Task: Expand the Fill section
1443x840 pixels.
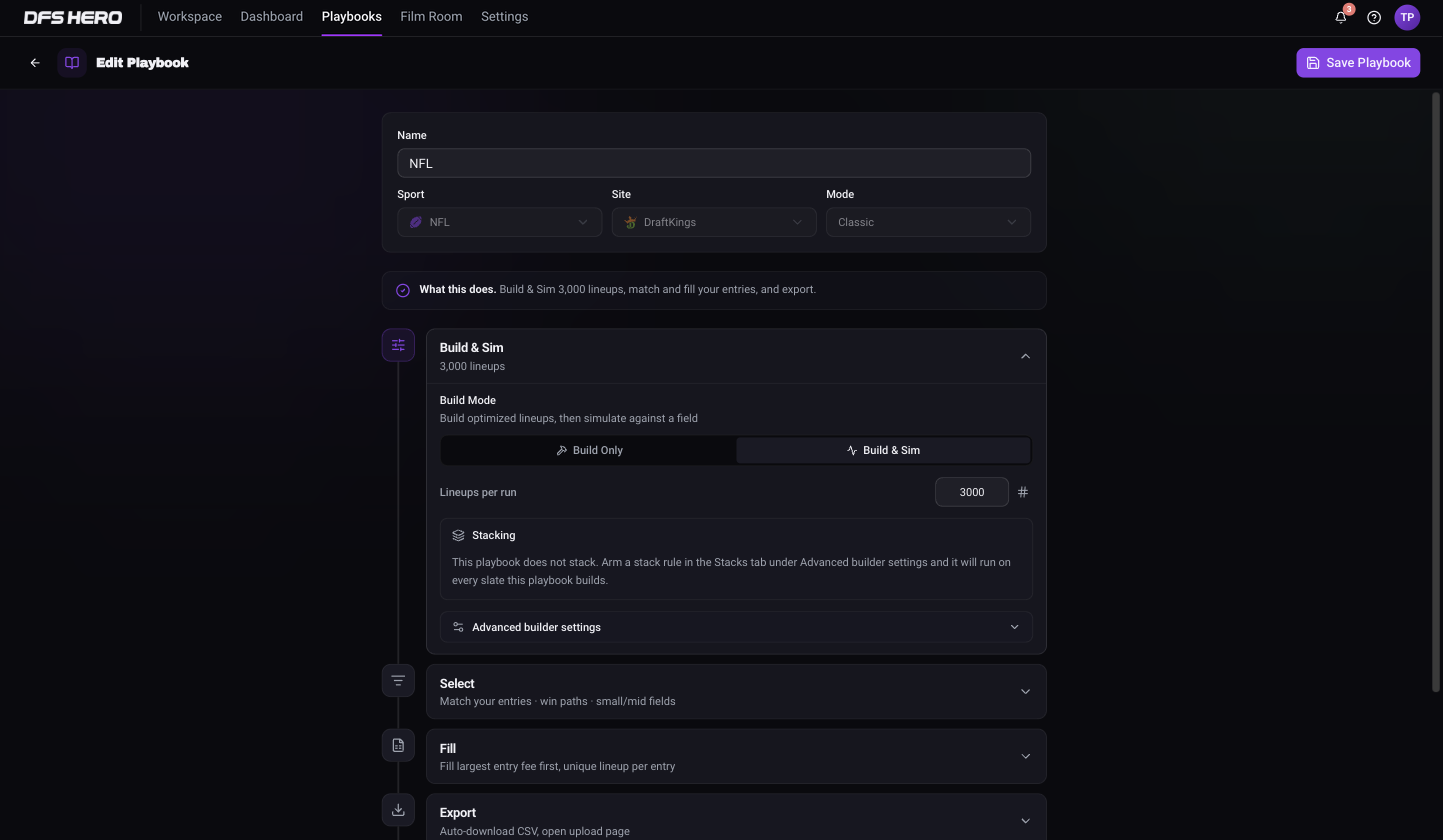Action: click(1025, 756)
